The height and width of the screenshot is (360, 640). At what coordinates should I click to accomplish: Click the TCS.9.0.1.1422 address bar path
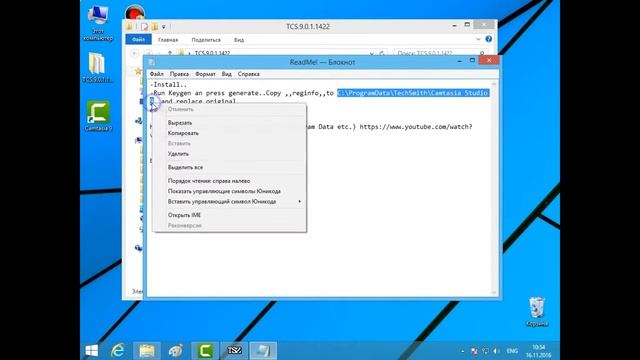212,53
